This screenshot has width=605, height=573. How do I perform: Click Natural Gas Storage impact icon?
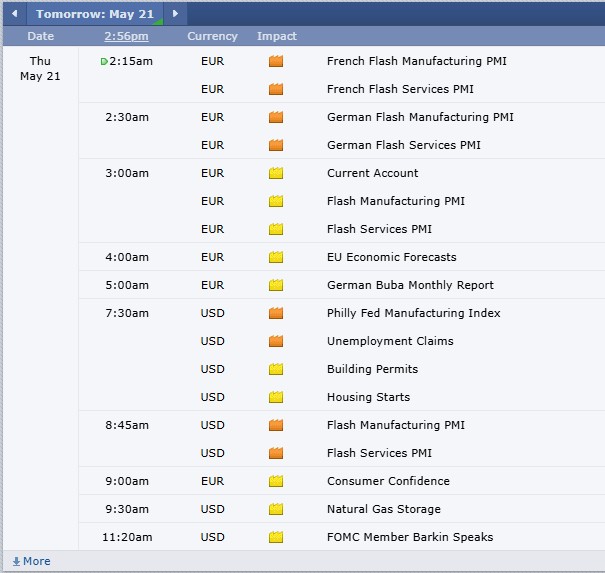click(x=276, y=509)
